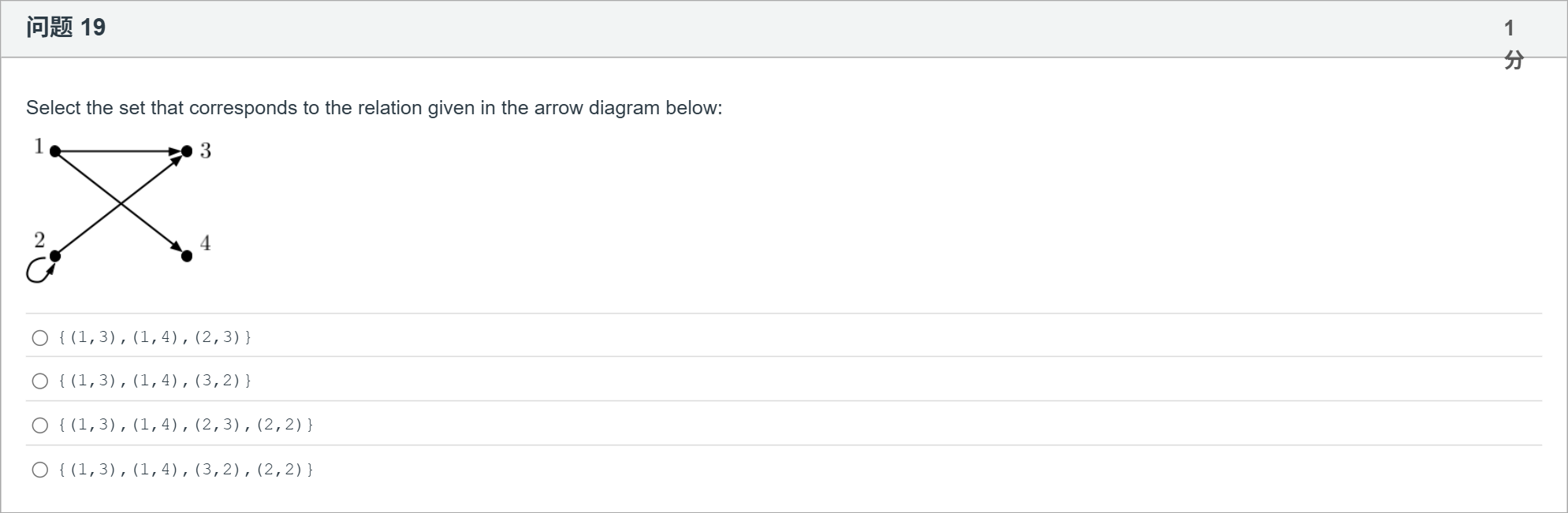Click the dot for node 3
Screen dimensions: 1568x513
coord(187,151)
